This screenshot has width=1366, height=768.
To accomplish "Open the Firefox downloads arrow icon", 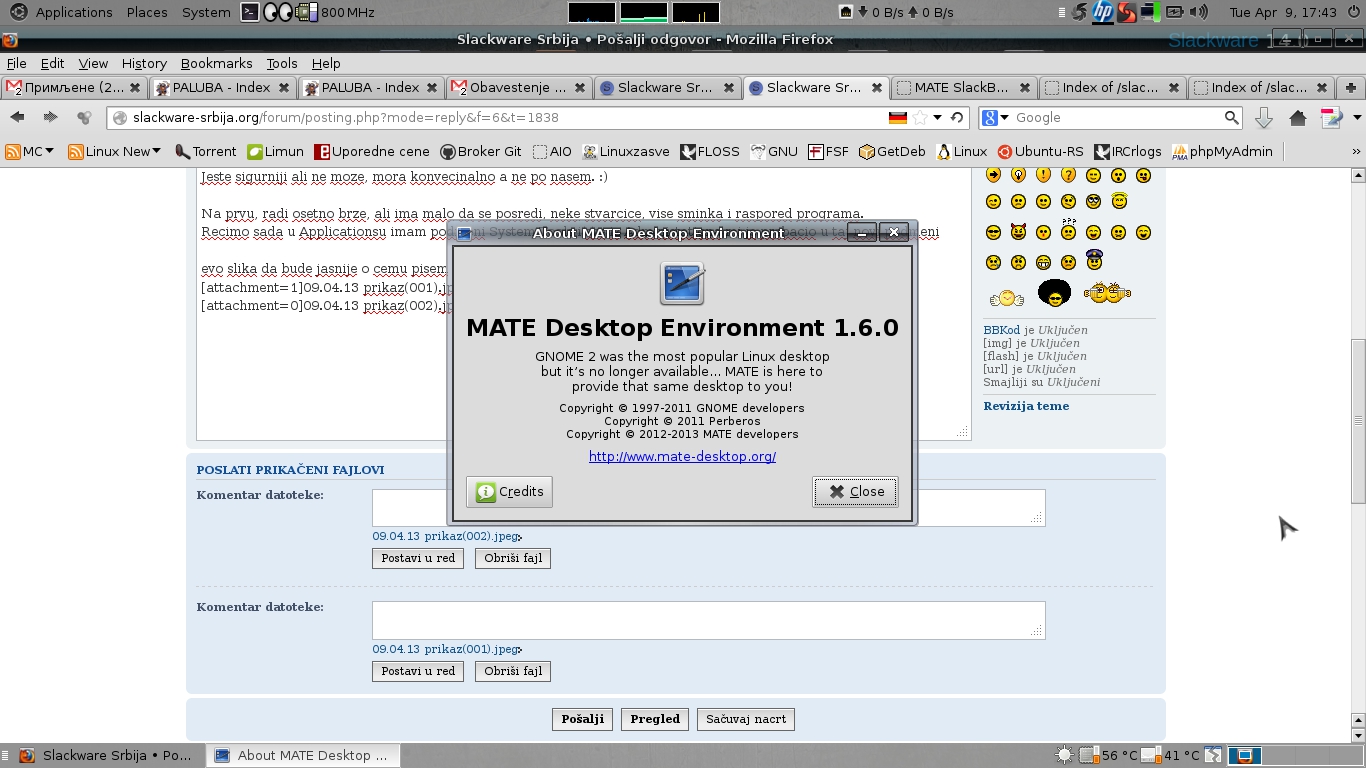I will (1264, 118).
